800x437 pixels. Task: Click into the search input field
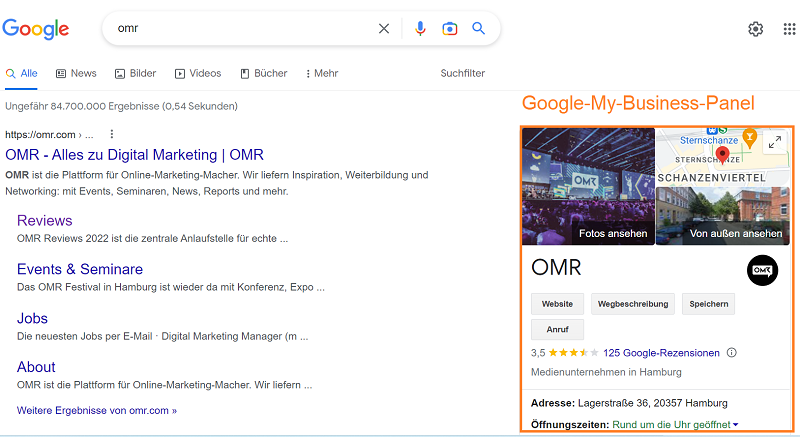tap(240, 29)
